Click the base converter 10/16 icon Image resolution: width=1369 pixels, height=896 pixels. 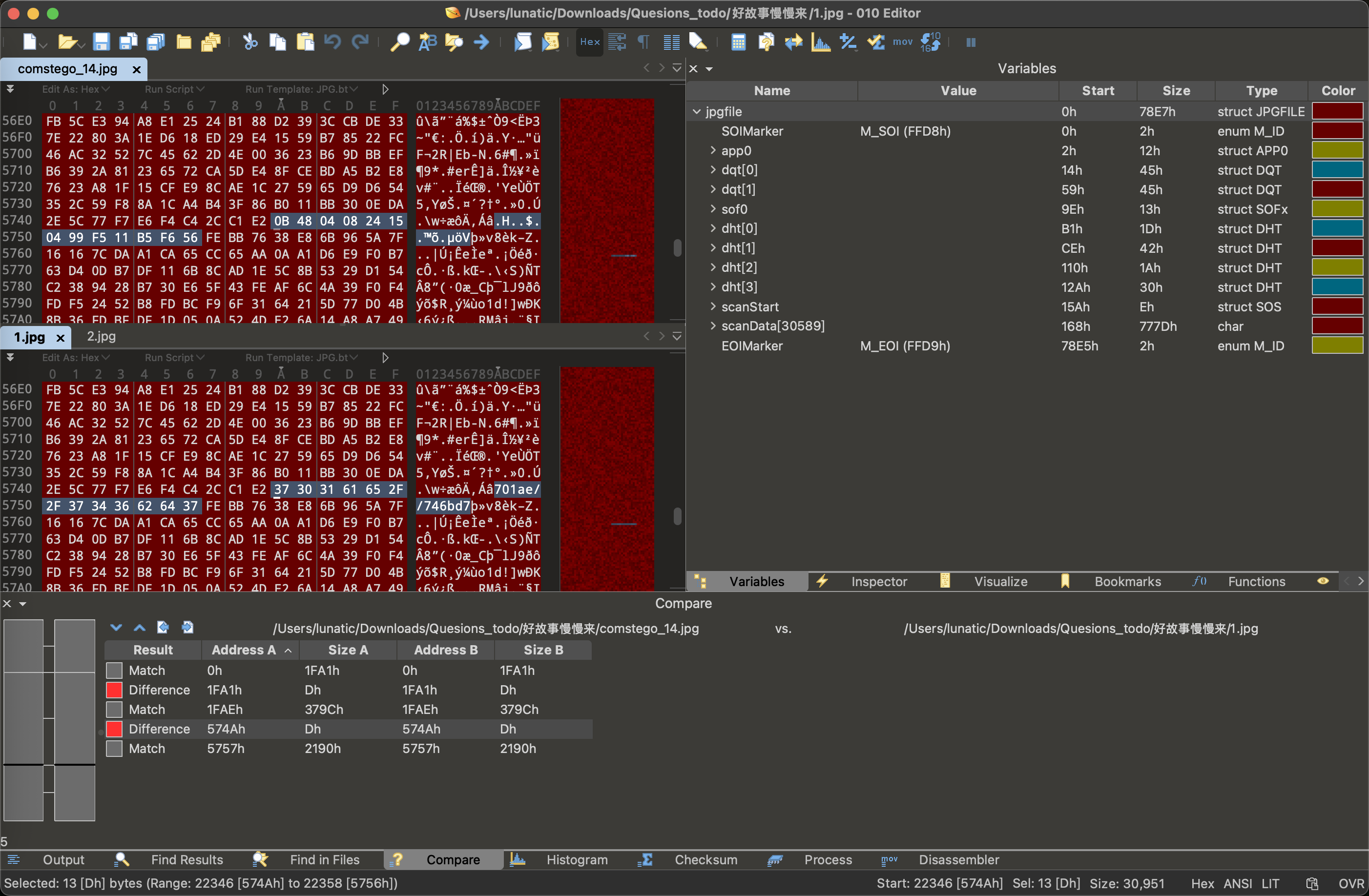coord(930,42)
